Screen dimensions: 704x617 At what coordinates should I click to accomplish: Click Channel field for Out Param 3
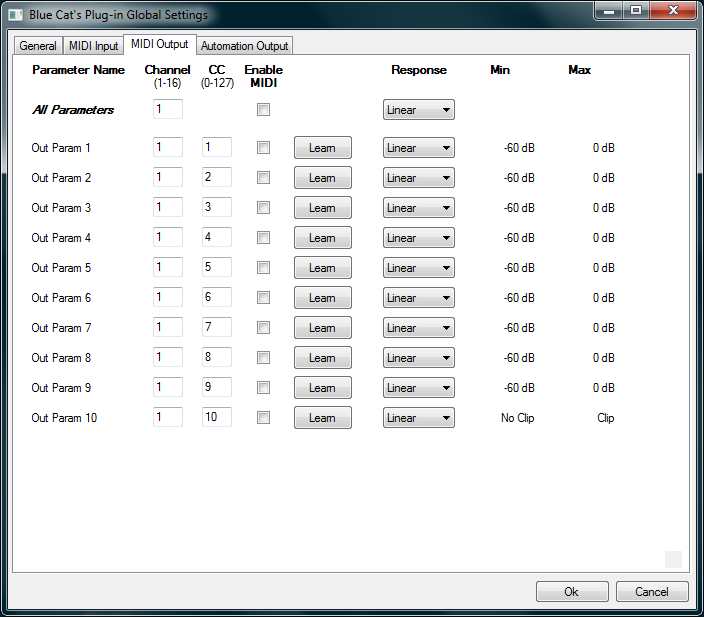point(168,207)
